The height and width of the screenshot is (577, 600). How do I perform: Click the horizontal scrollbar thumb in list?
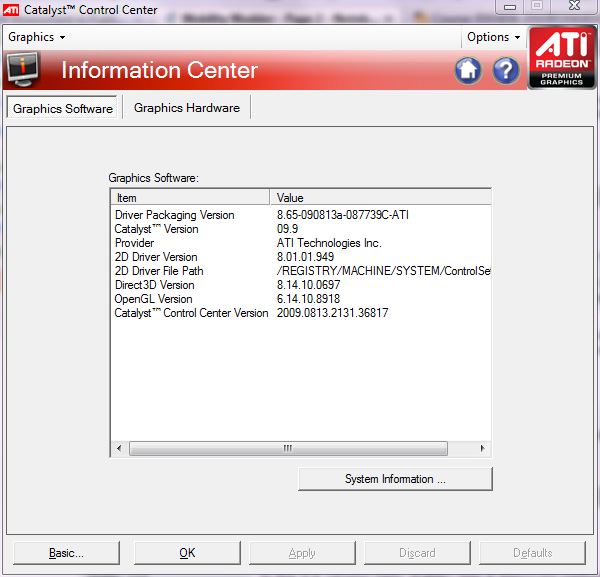pos(288,448)
